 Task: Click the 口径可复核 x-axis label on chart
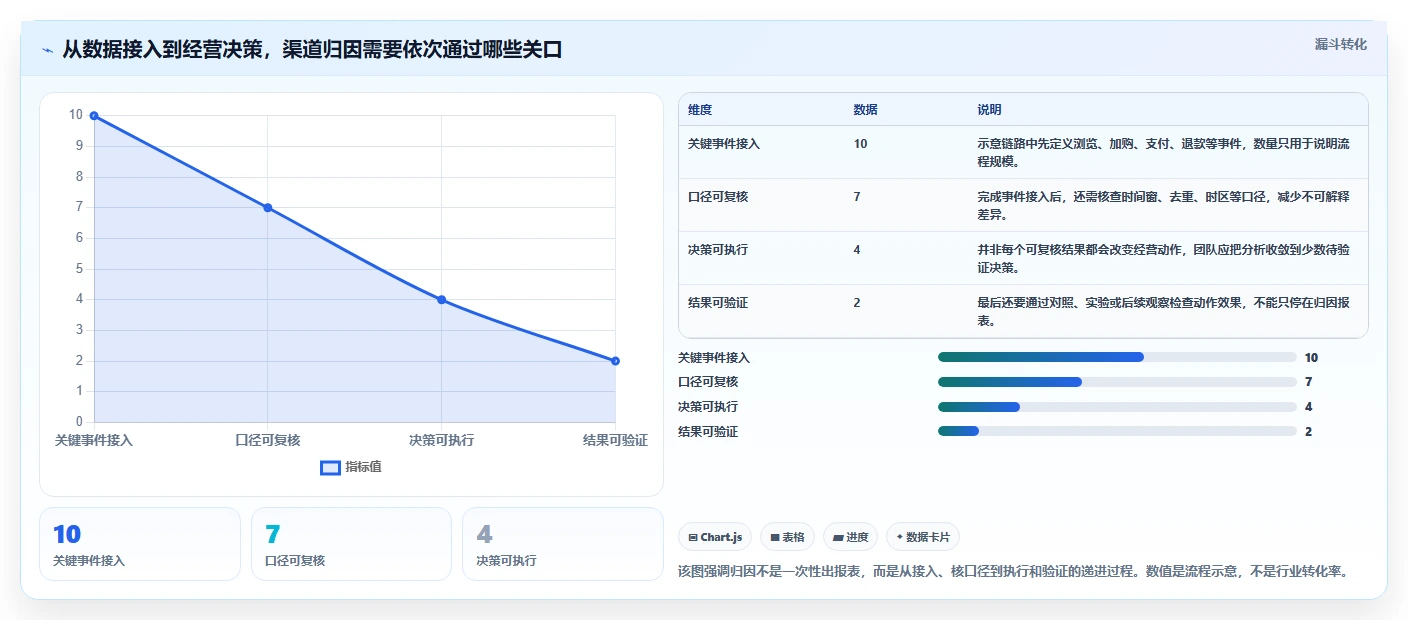click(268, 440)
